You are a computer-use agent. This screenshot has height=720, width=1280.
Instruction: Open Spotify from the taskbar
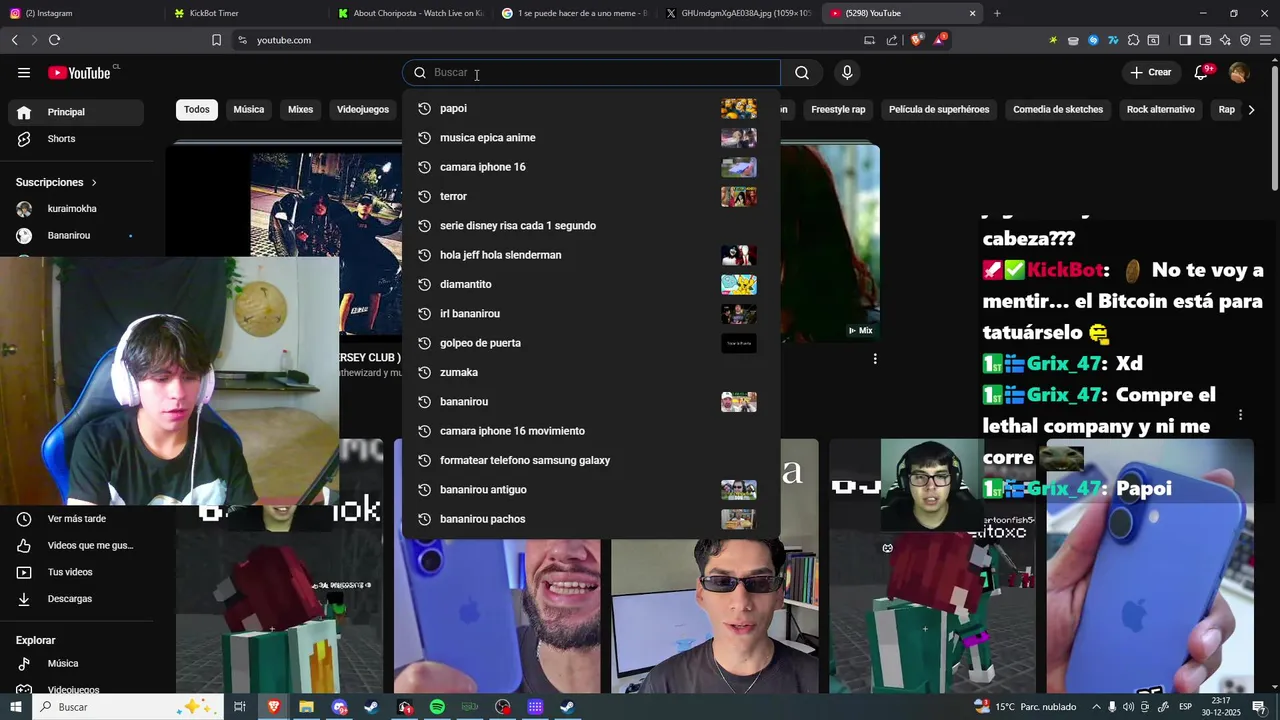437,707
